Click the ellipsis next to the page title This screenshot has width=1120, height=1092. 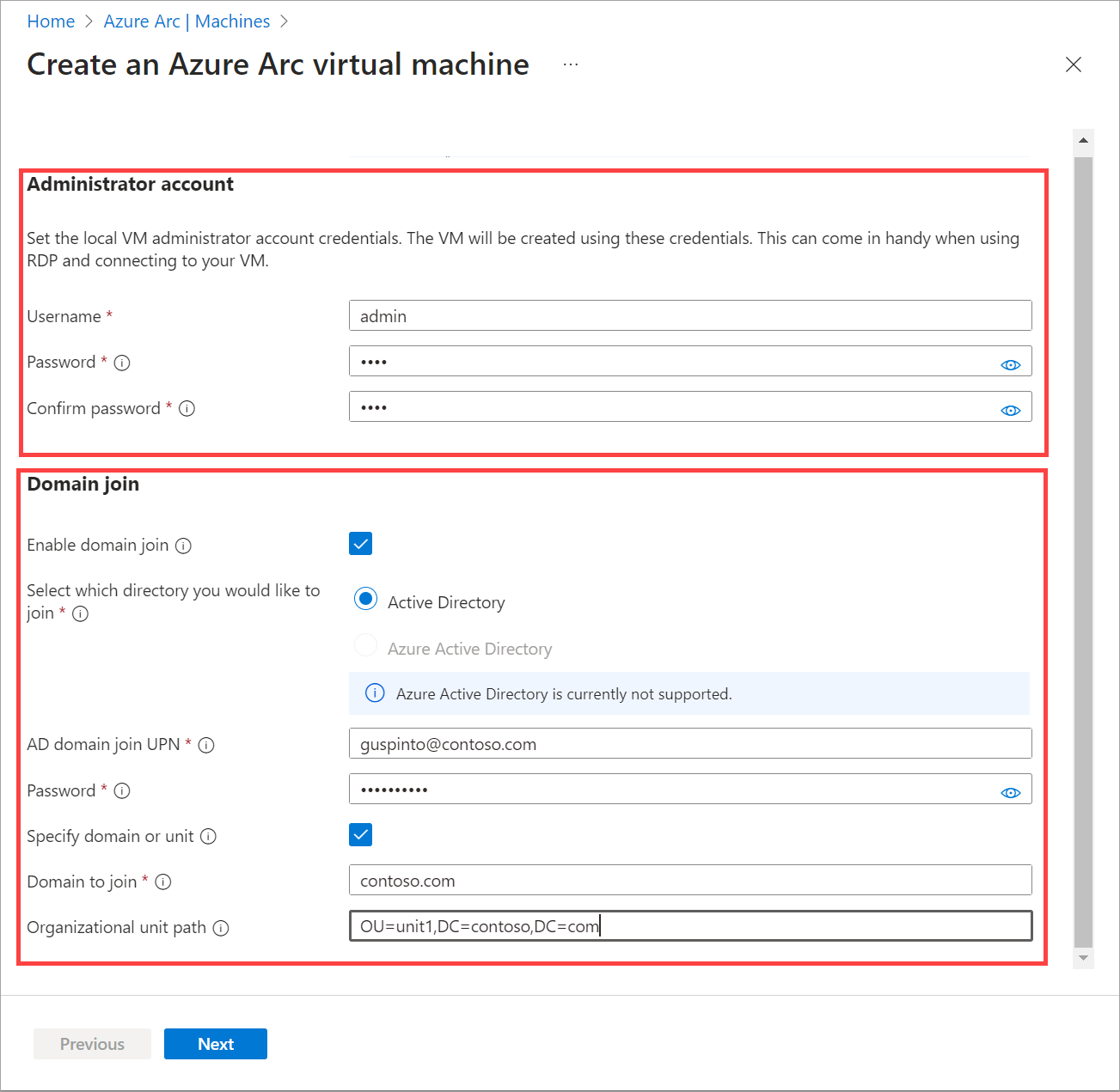[570, 64]
